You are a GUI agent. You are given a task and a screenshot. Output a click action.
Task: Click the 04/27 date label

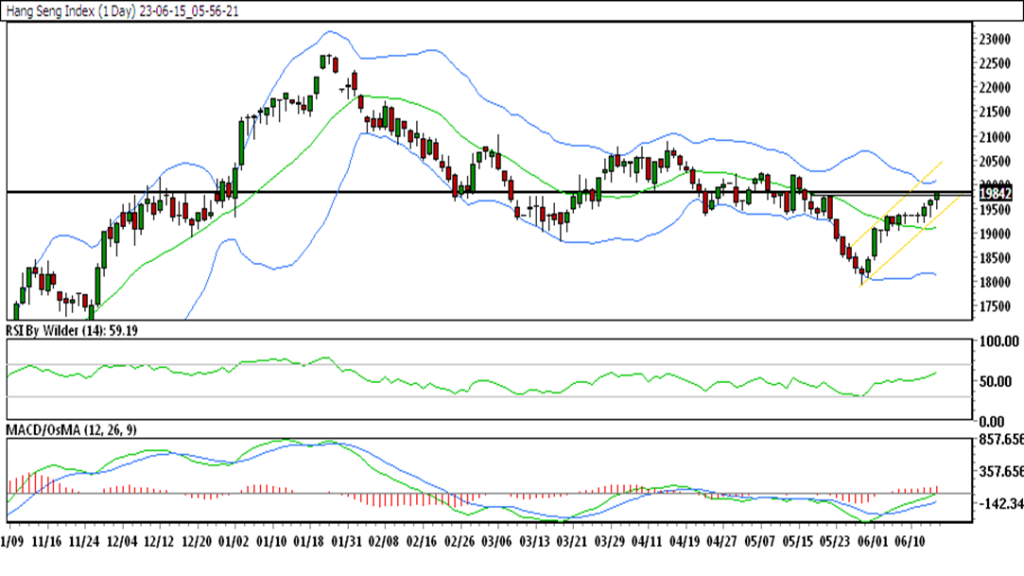722,542
